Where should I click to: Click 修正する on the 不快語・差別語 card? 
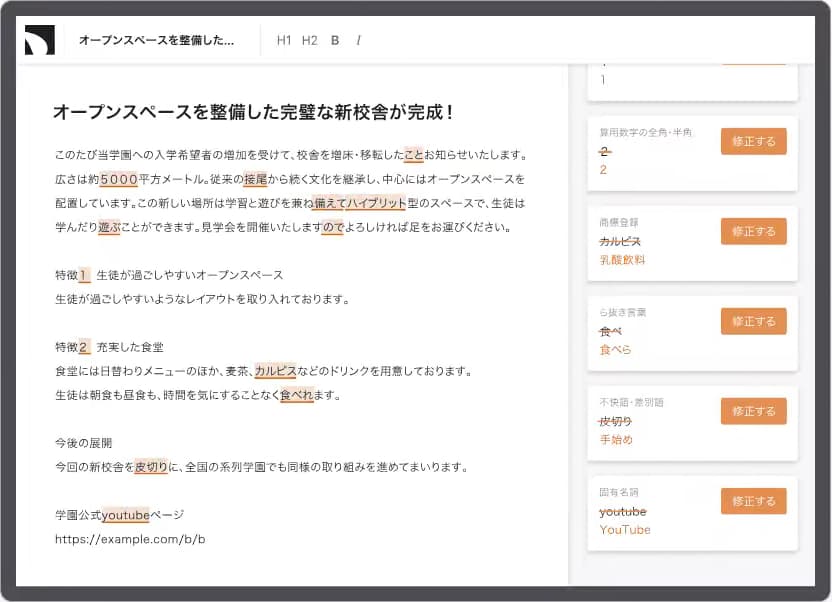753,411
